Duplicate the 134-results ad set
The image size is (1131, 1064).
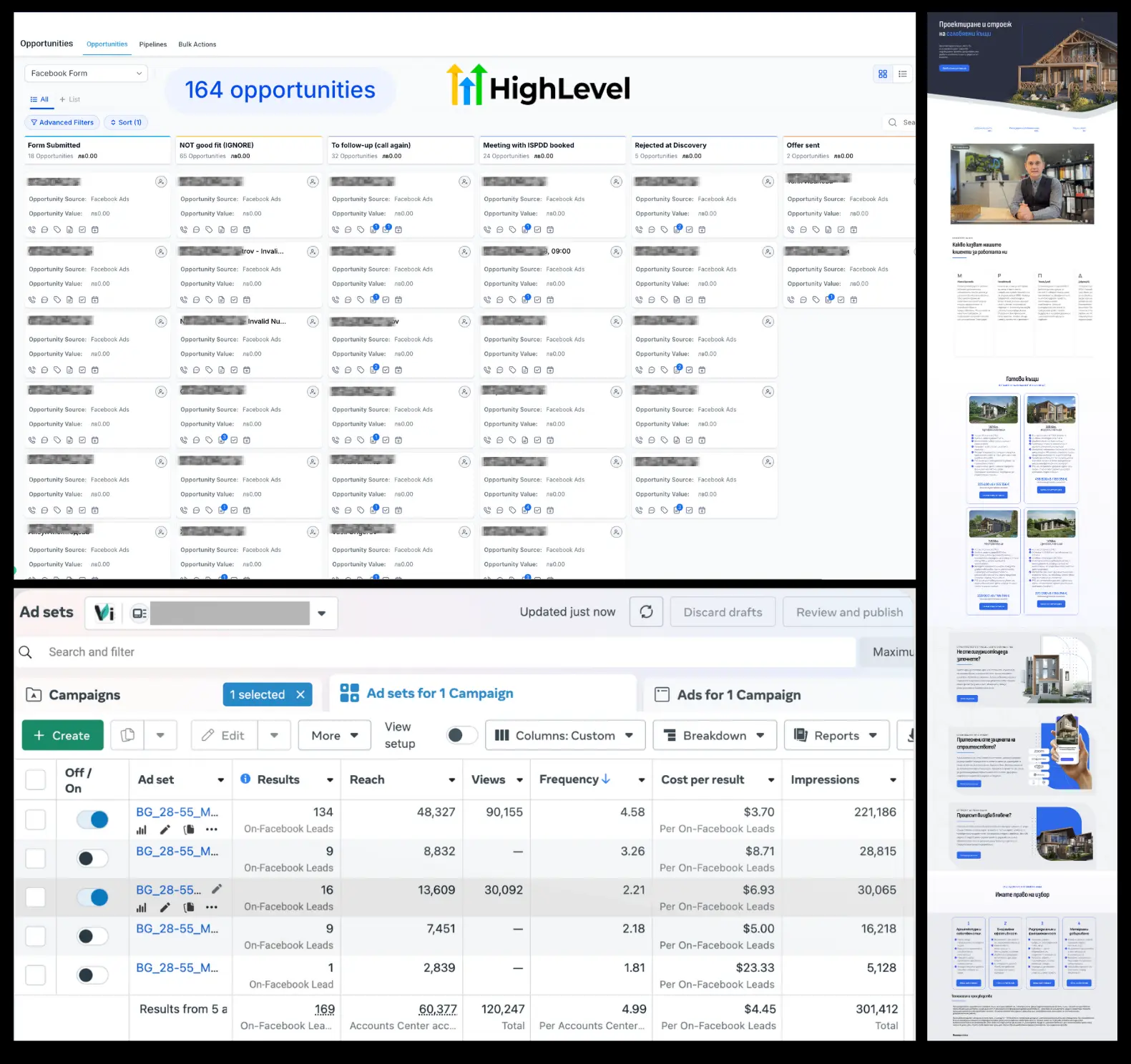(189, 829)
